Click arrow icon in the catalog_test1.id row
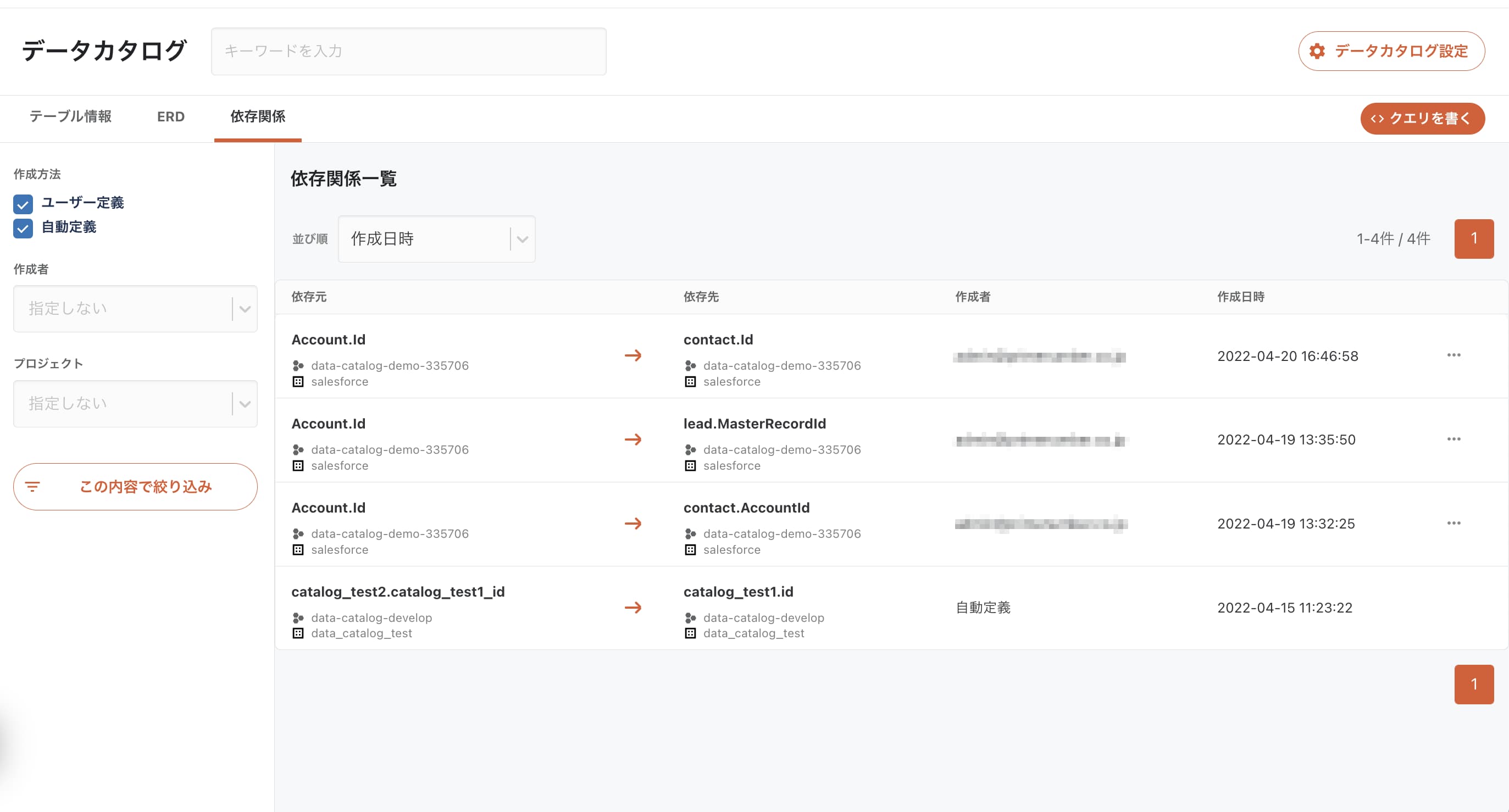The image size is (1509, 812). tap(633, 608)
